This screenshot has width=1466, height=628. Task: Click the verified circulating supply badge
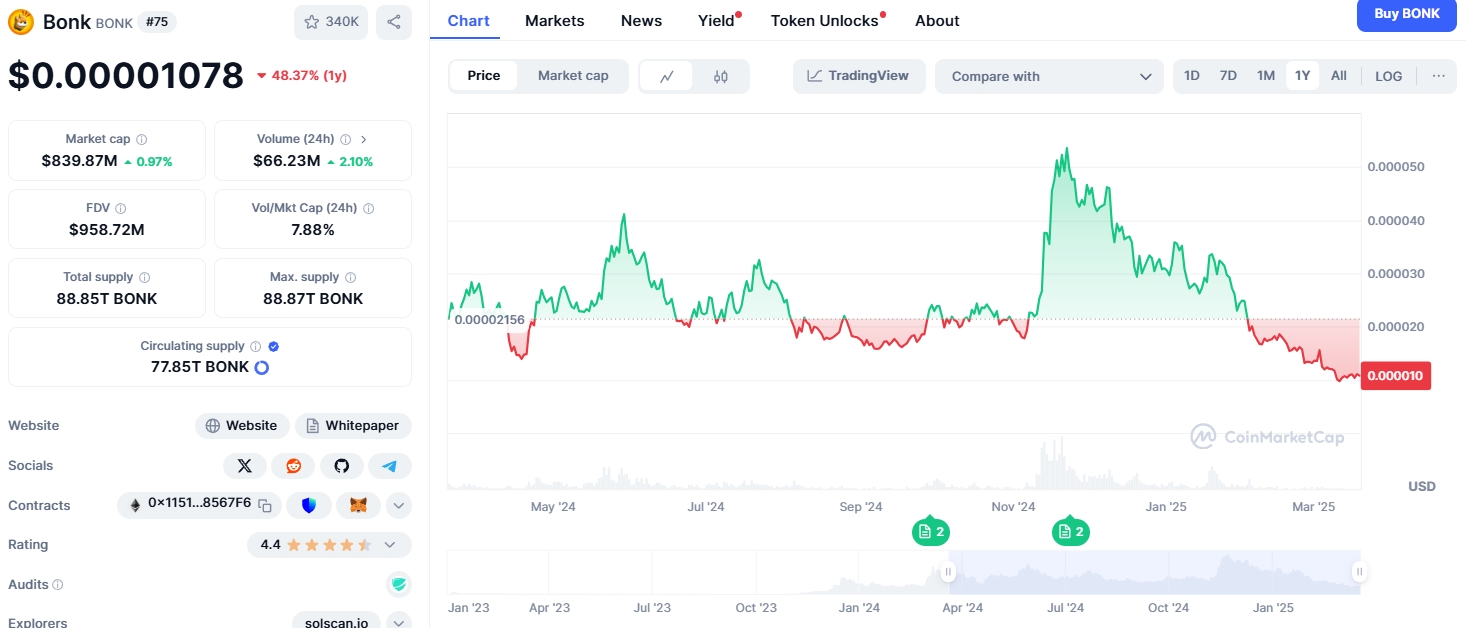pos(274,346)
